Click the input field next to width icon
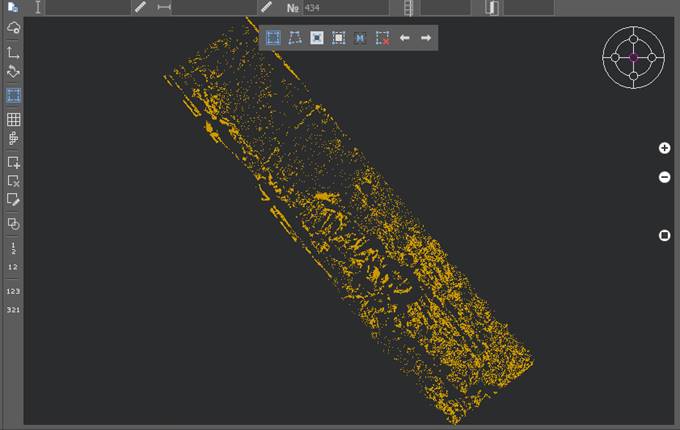 [x=215, y=7]
